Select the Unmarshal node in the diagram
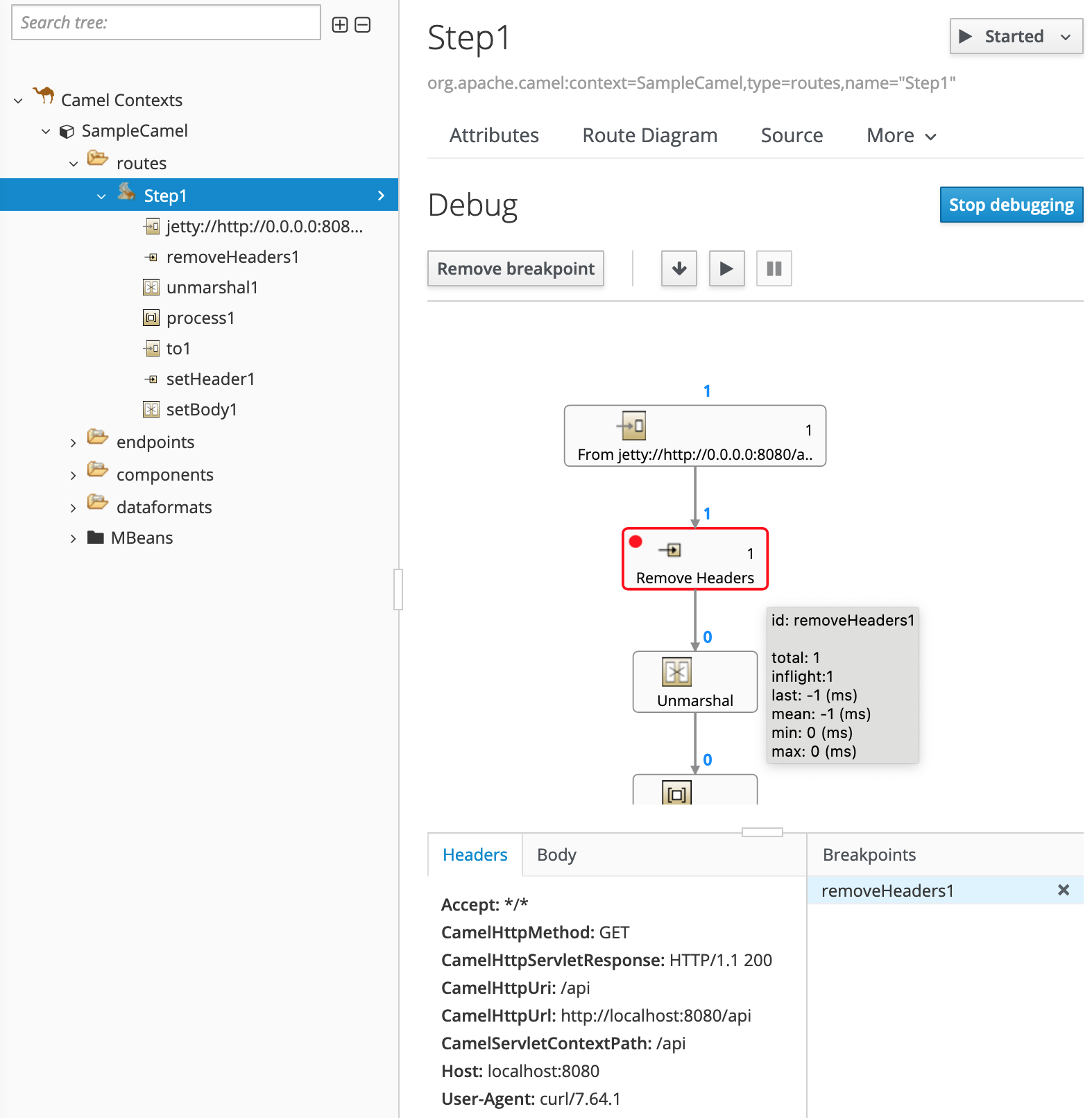Screen dimensions: 1092x1118 click(694, 682)
